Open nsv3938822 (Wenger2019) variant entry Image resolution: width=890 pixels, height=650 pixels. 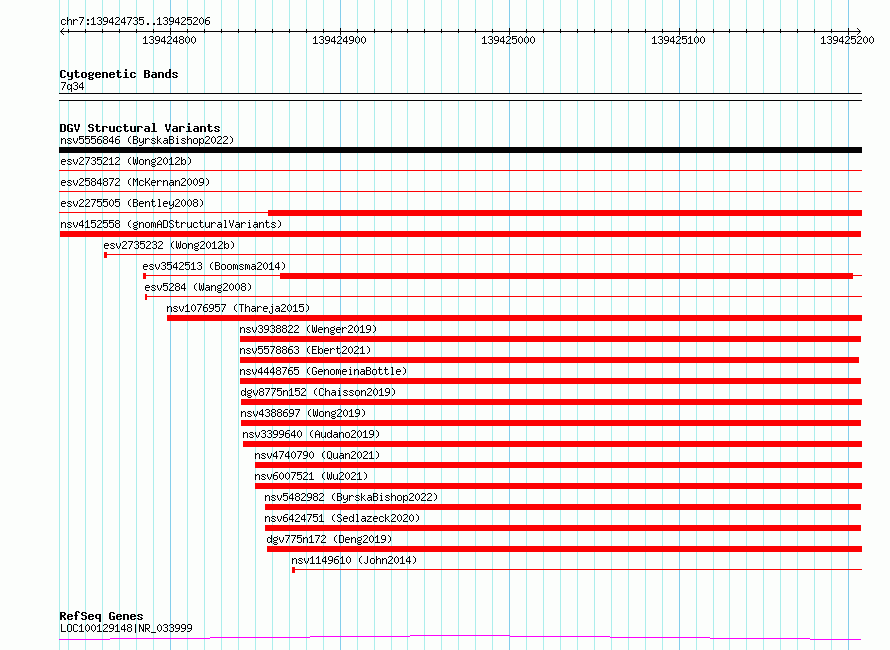(x=308, y=329)
